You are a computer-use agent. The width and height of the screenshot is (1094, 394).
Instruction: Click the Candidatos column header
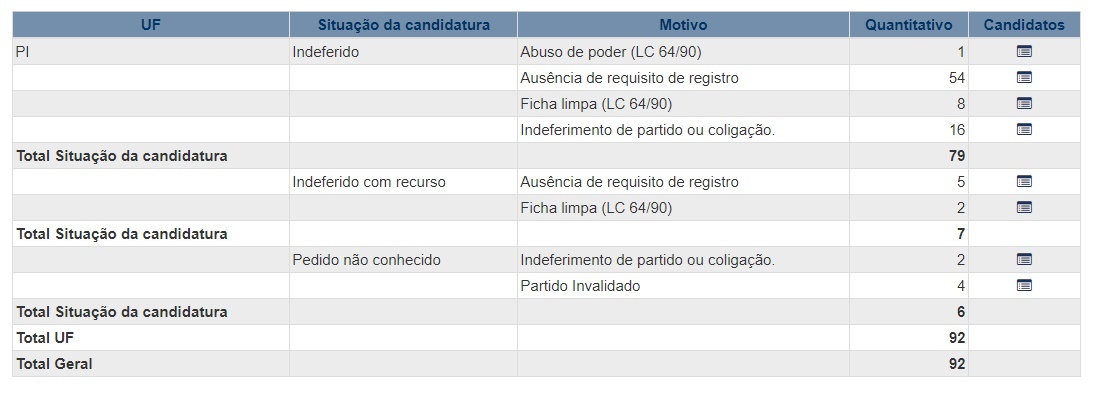coord(1024,25)
